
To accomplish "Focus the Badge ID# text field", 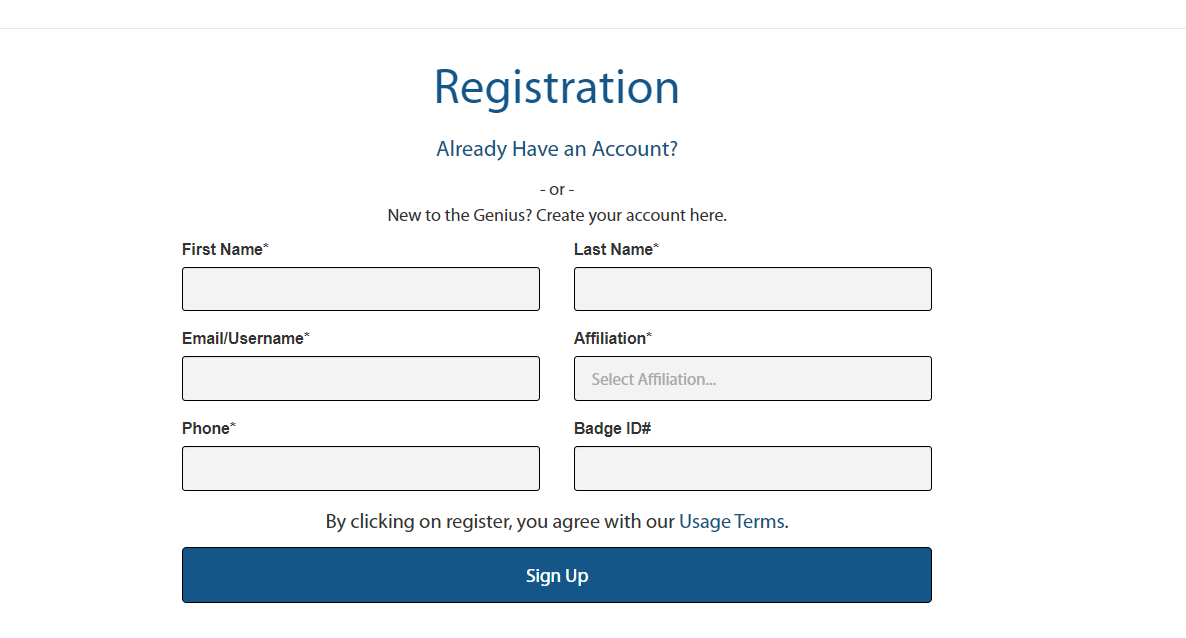I will pos(753,469).
